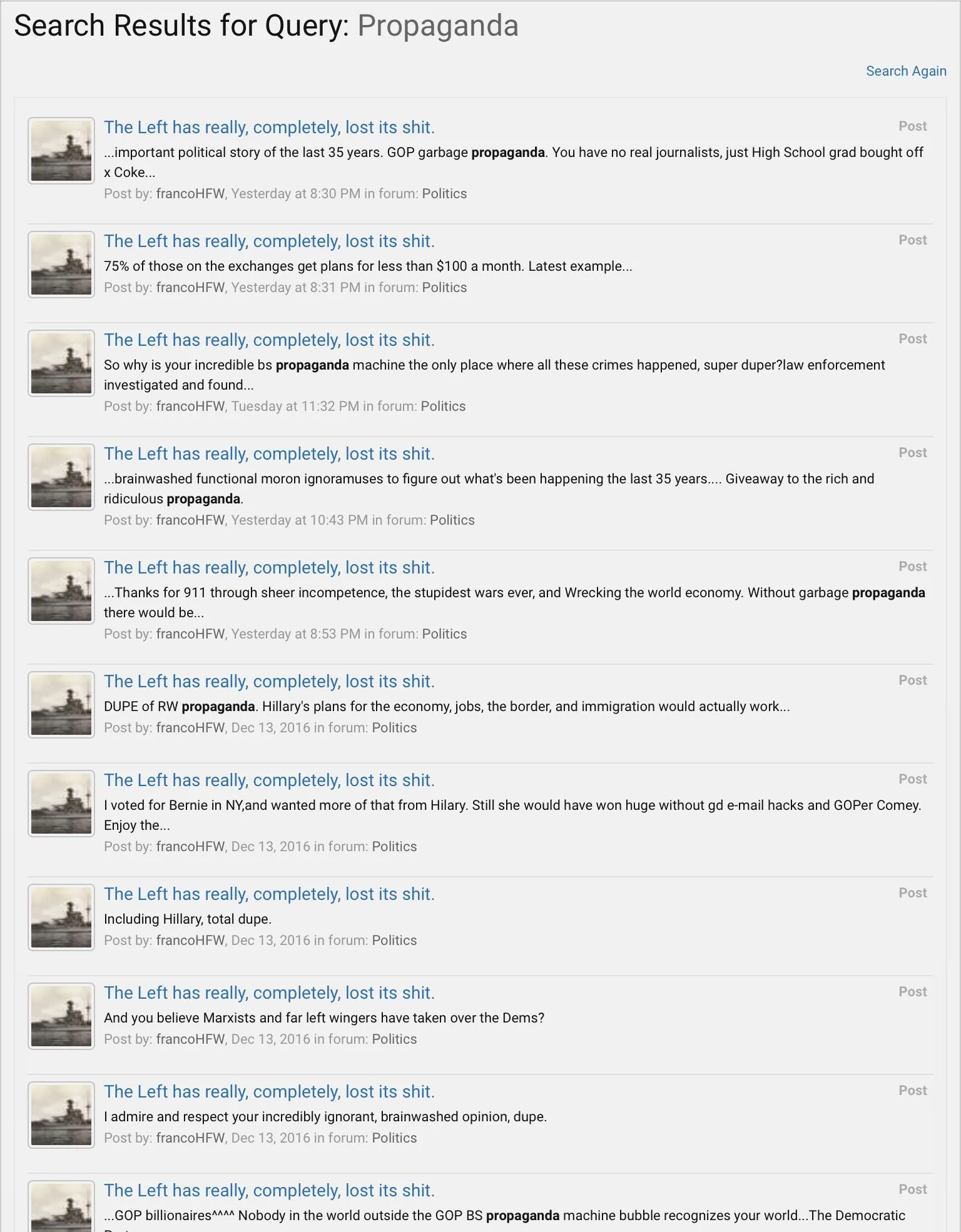The width and height of the screenshot is (961, 1232).
Task: Click francoHFW on the 8:53 PM post
Action: 190,634
